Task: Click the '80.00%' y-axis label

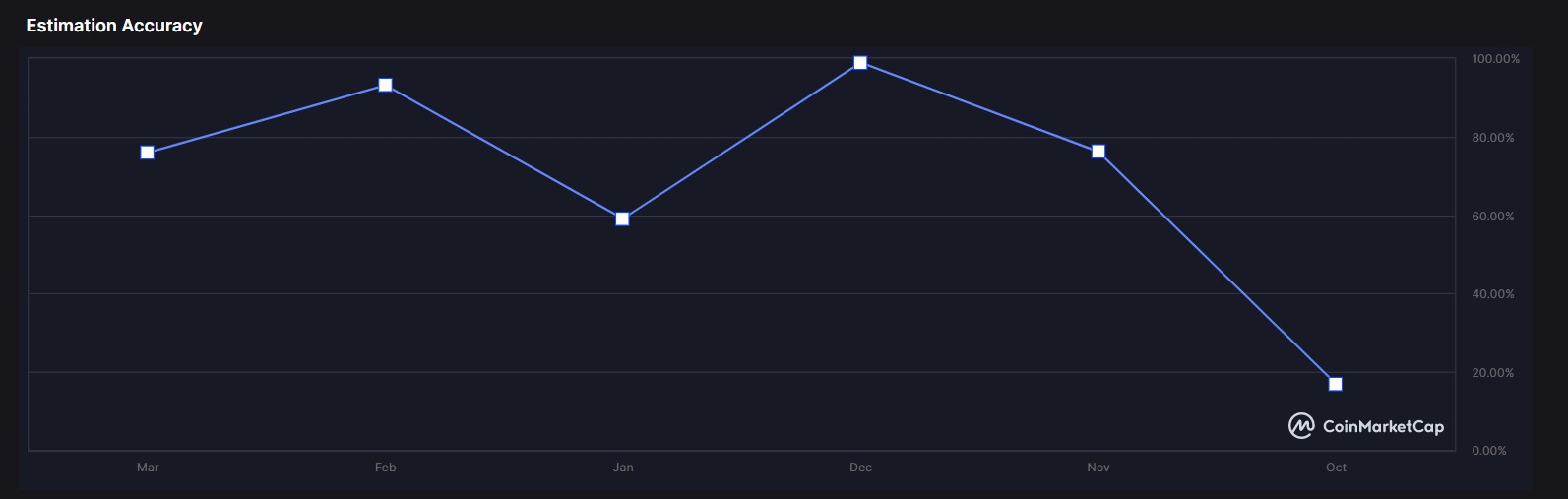Action: [x=1493, y=138]
